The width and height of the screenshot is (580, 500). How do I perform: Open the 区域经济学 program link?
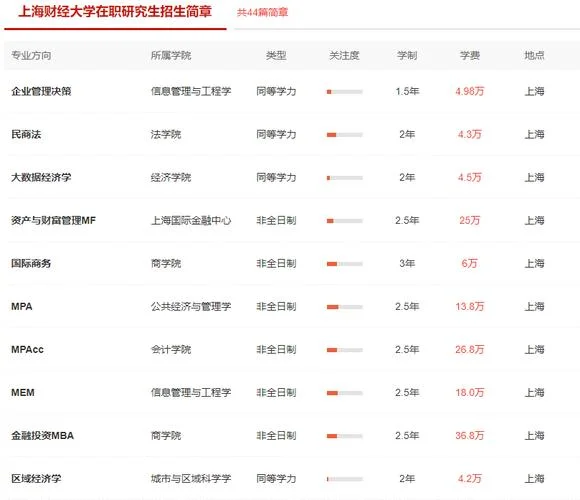pyautogui.click(x=36, y=479)
